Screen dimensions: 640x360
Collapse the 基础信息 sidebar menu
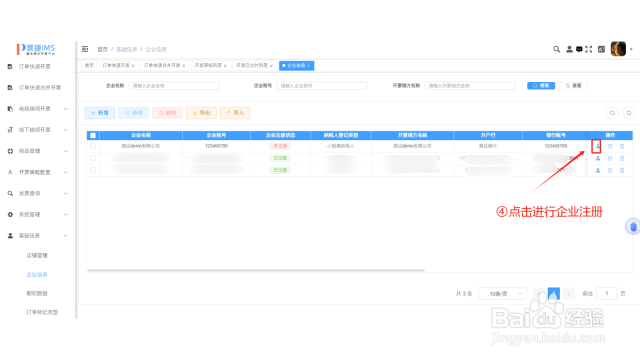point(38,236)
